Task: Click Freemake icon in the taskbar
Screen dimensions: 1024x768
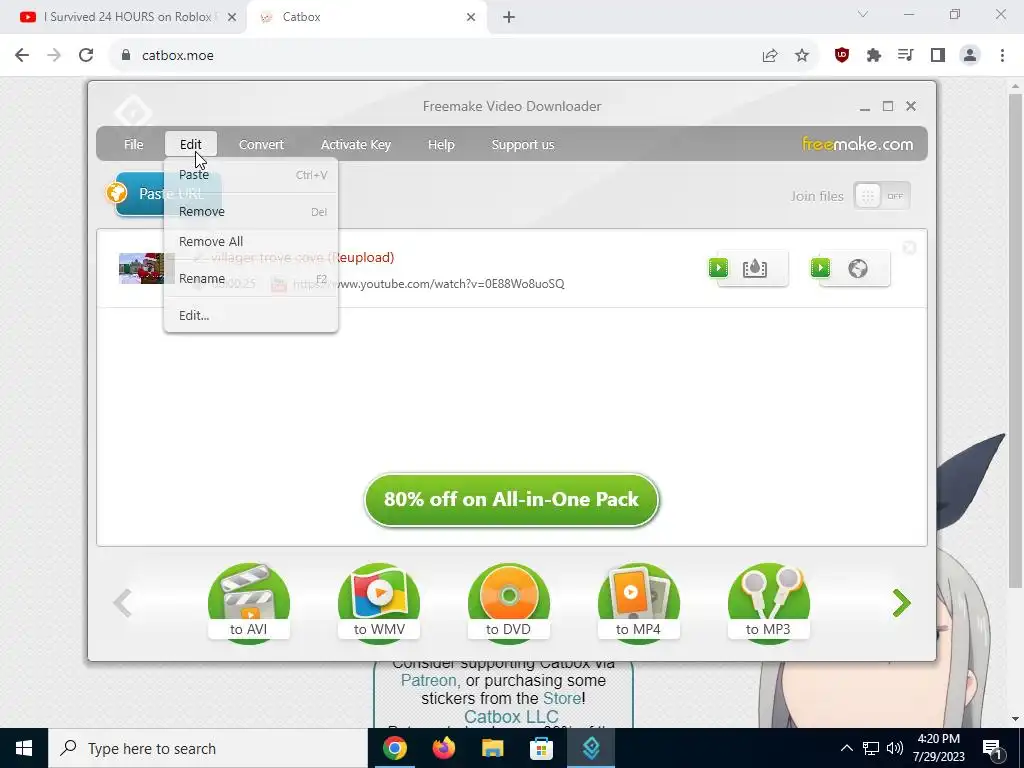Action: click(590, 748)
